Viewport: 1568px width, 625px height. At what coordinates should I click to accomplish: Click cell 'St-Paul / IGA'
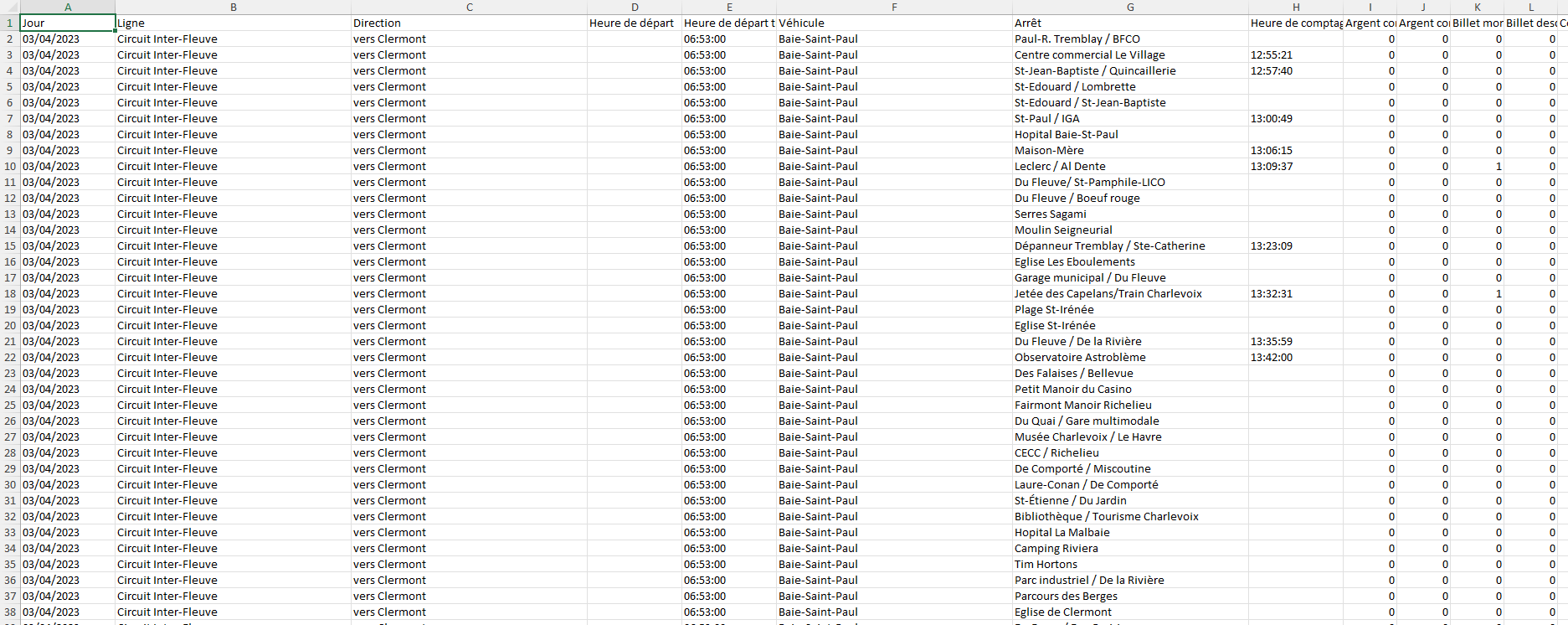coord(1131,118)
